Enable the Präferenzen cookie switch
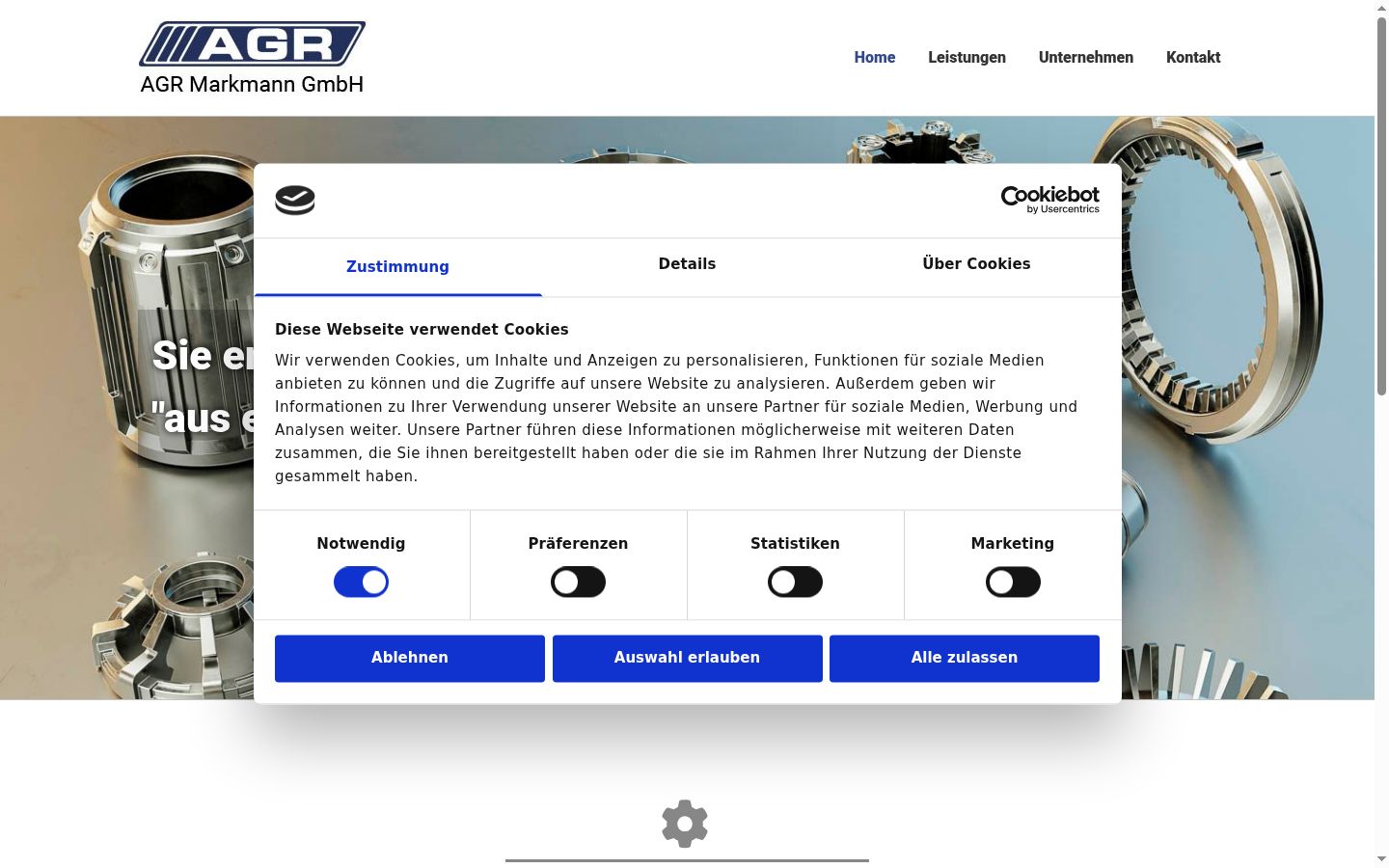This screenshot has height=868, width=1389. 578,583
